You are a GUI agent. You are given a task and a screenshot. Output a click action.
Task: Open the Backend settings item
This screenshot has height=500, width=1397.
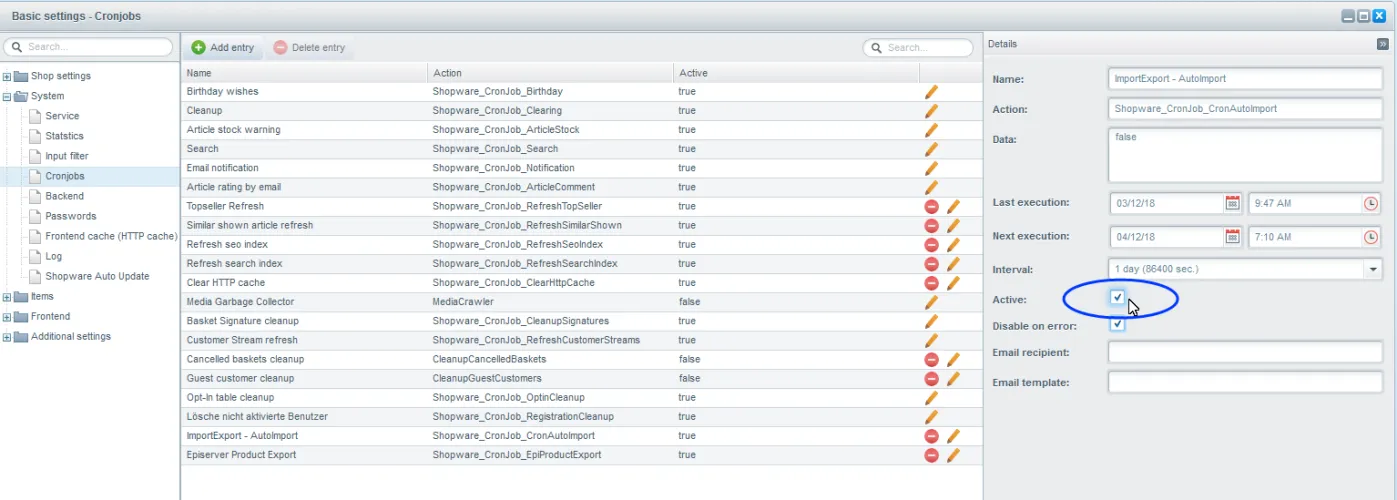(x=64, y=196)
